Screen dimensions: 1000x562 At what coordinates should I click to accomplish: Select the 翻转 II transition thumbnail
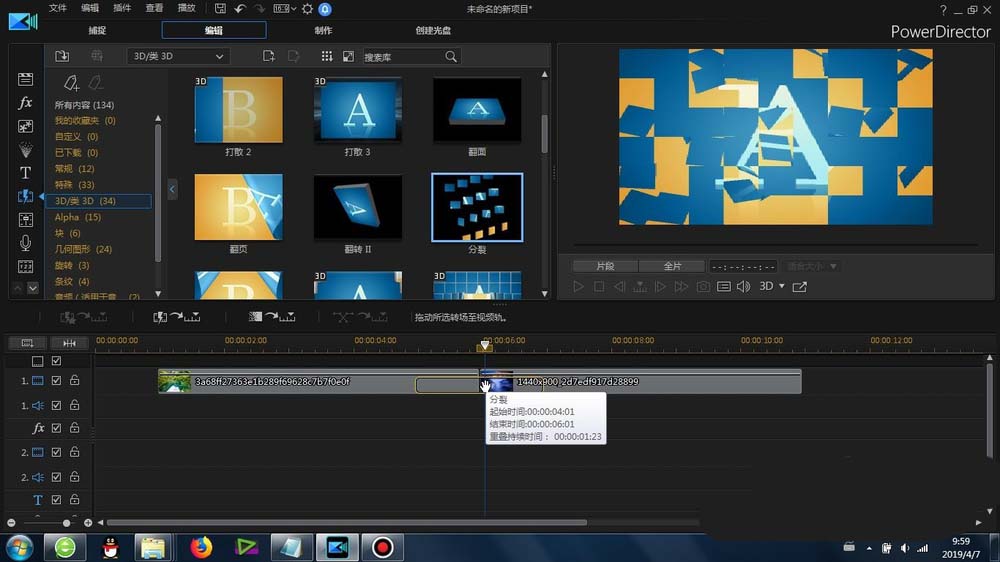pos(358,207)
